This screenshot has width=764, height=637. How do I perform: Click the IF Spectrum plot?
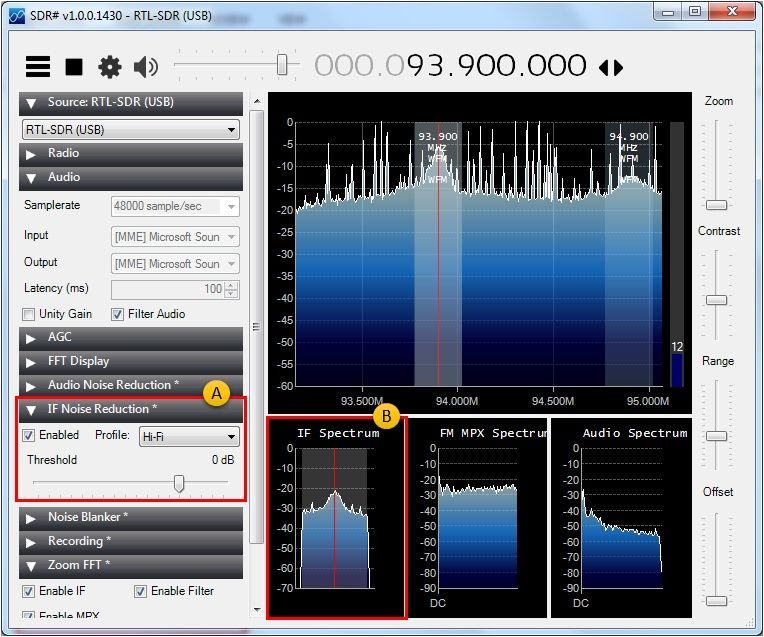coord(337,518)
